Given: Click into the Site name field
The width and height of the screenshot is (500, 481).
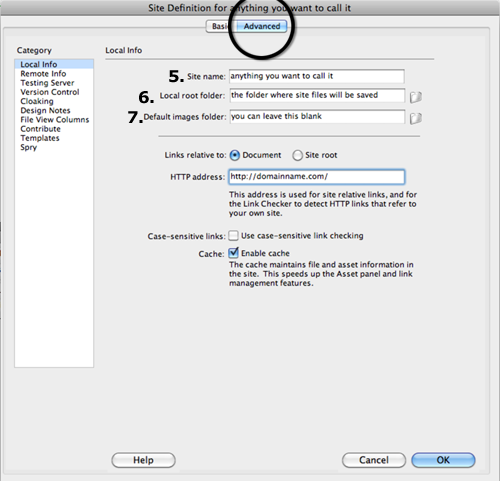Looking at the screenshot, I should tap(317, 76).
